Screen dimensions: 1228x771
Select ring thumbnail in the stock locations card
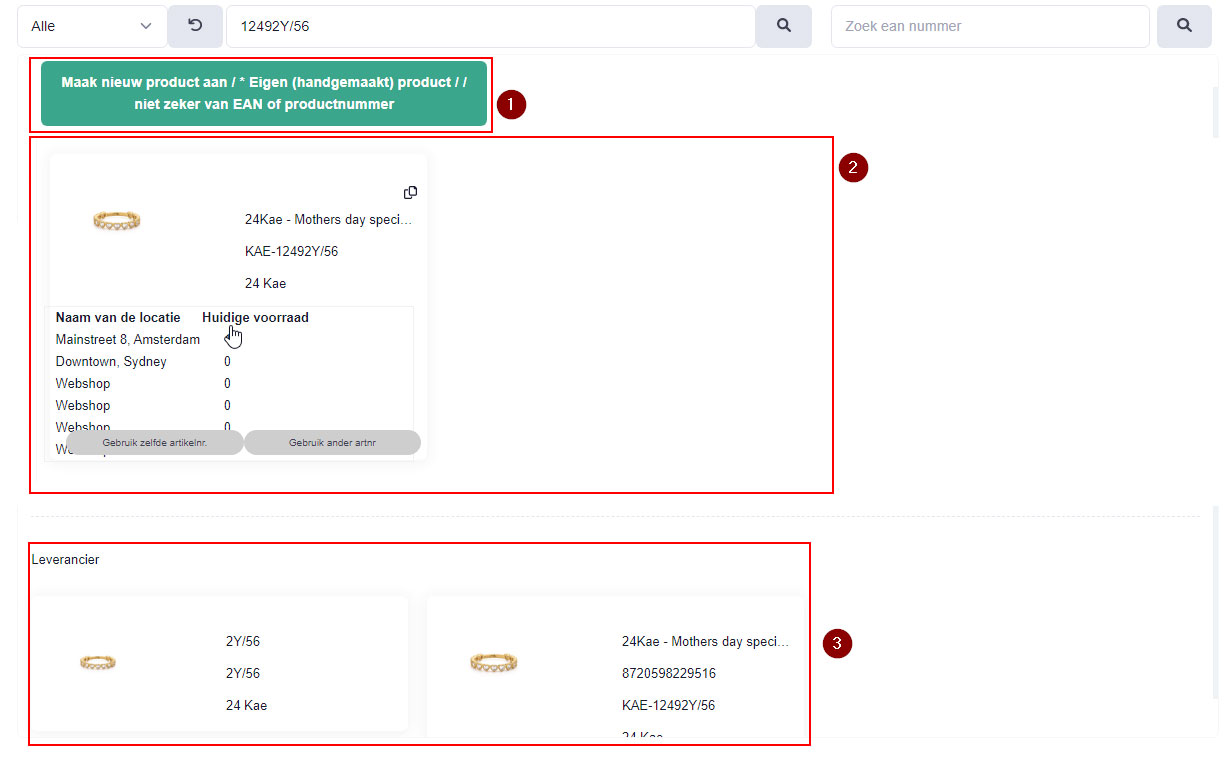click(116, 220)
